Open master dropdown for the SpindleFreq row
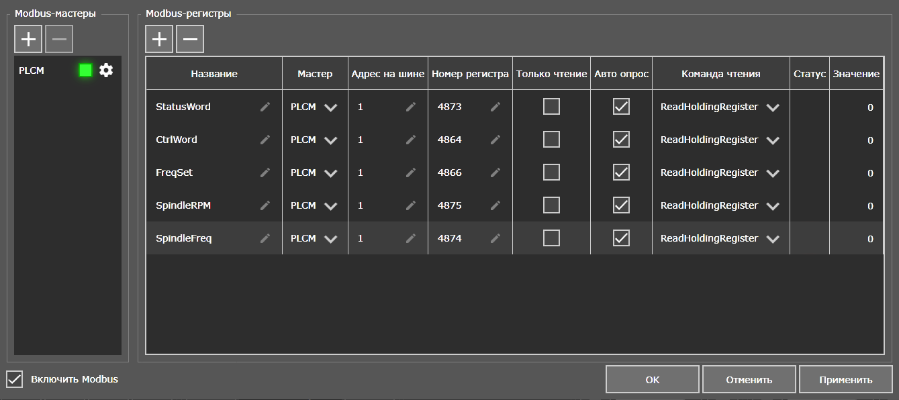 pos(330,239)
